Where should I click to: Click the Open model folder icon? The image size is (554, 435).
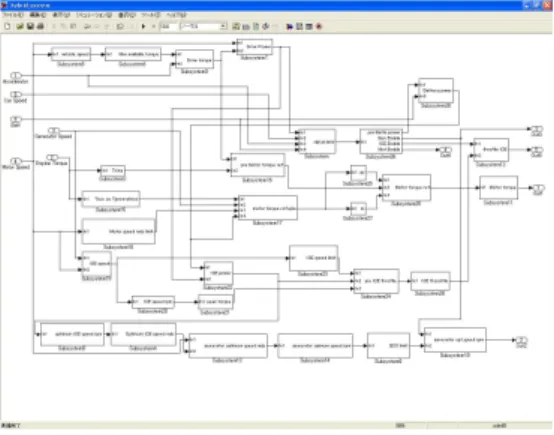coord(20,27)
